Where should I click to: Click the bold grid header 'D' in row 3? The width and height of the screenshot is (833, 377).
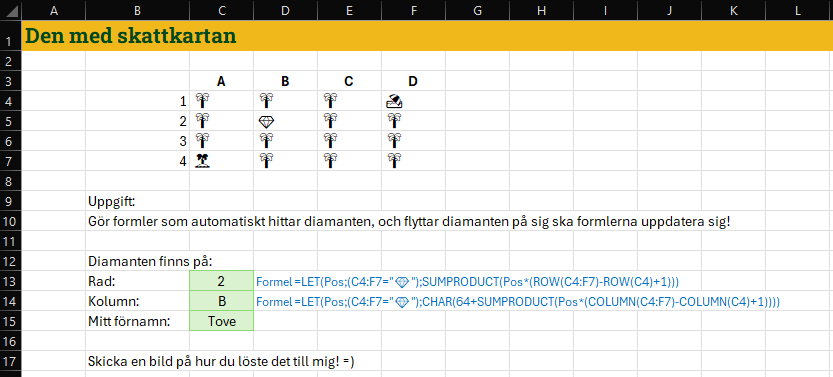coord(413,81)
